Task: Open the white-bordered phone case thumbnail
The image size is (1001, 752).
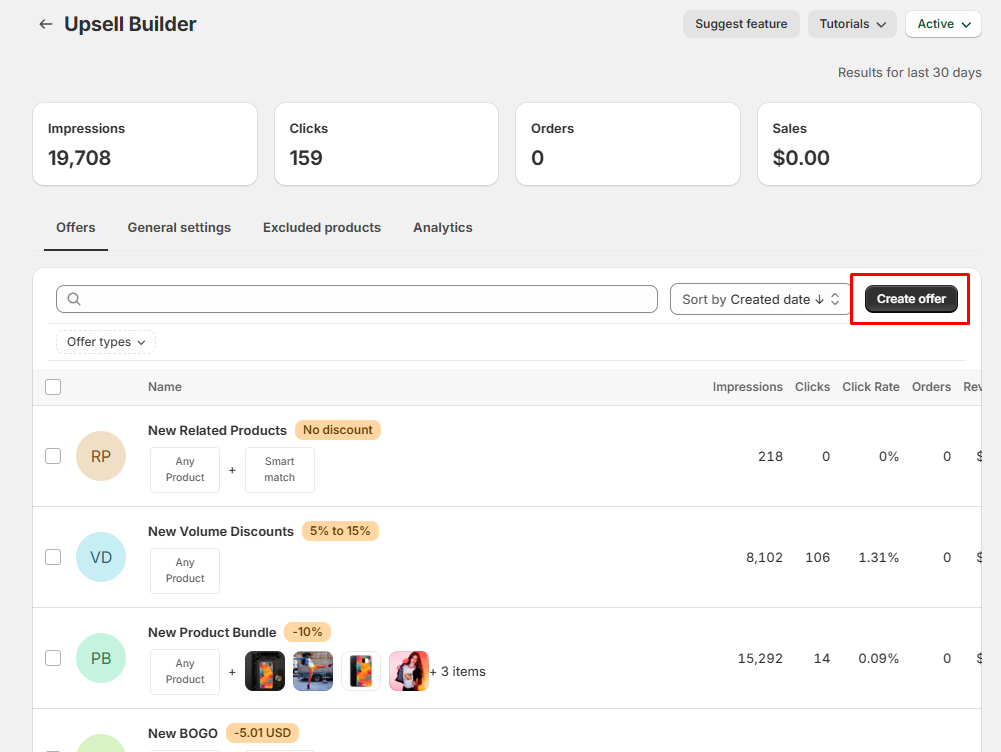Action: [361, 671]
